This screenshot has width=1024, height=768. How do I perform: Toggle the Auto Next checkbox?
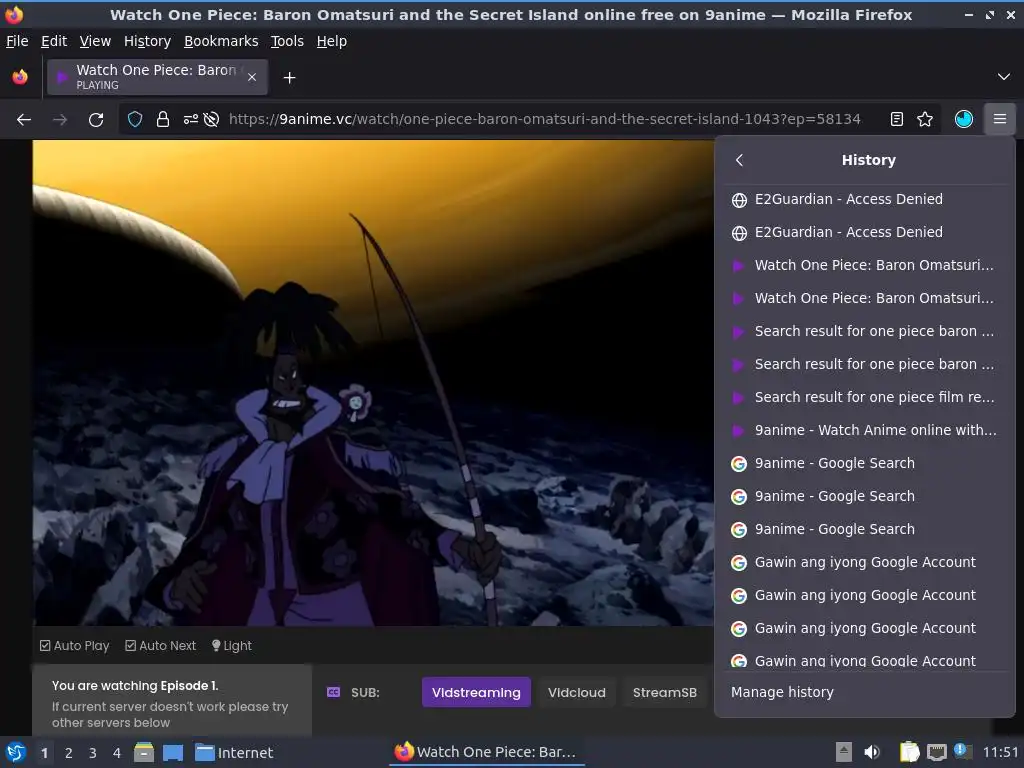click(161, 646)
